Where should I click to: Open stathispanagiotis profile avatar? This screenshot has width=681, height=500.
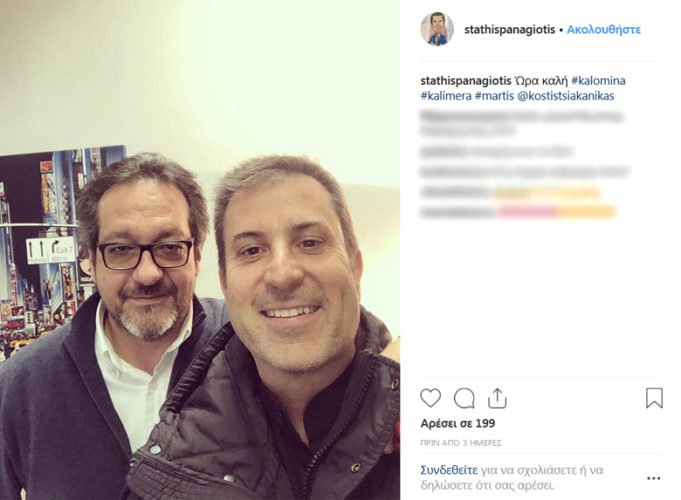437,29
